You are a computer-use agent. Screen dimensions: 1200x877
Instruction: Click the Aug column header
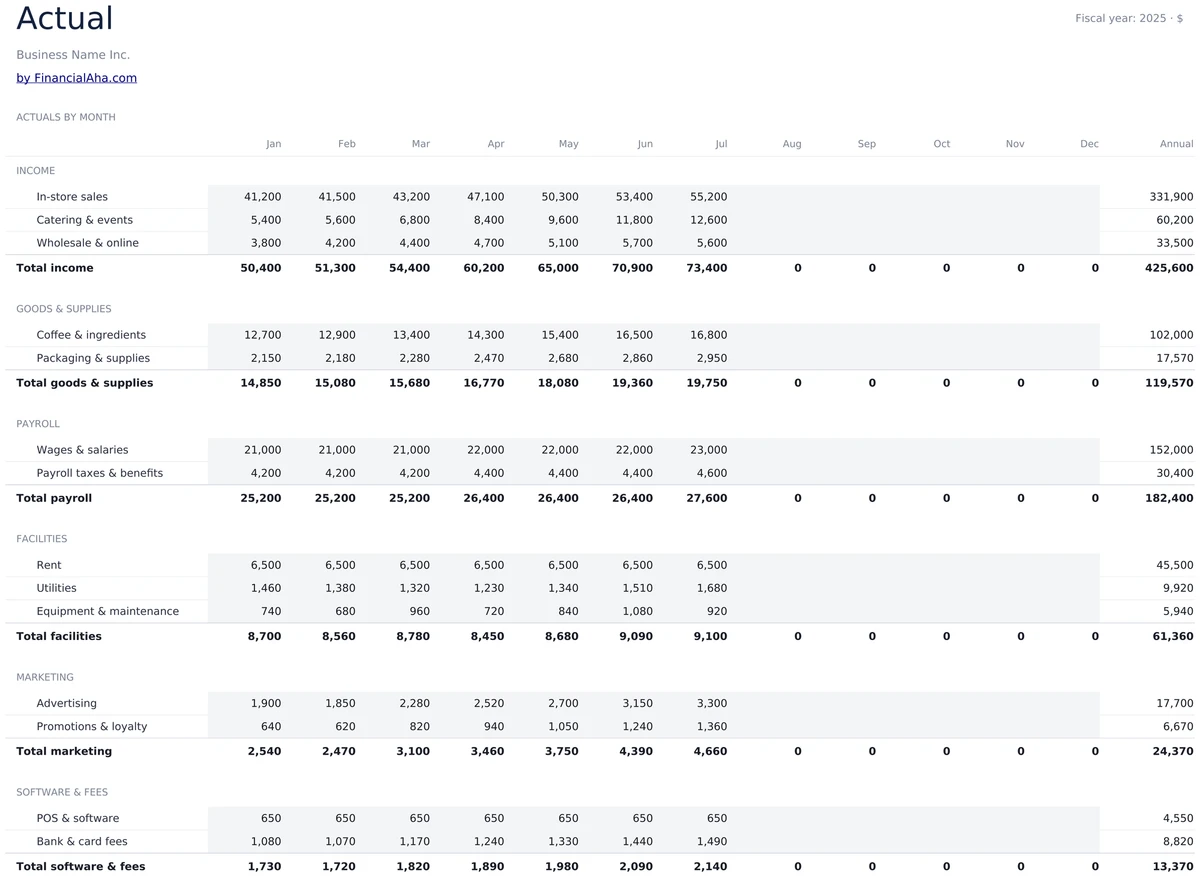792,144
